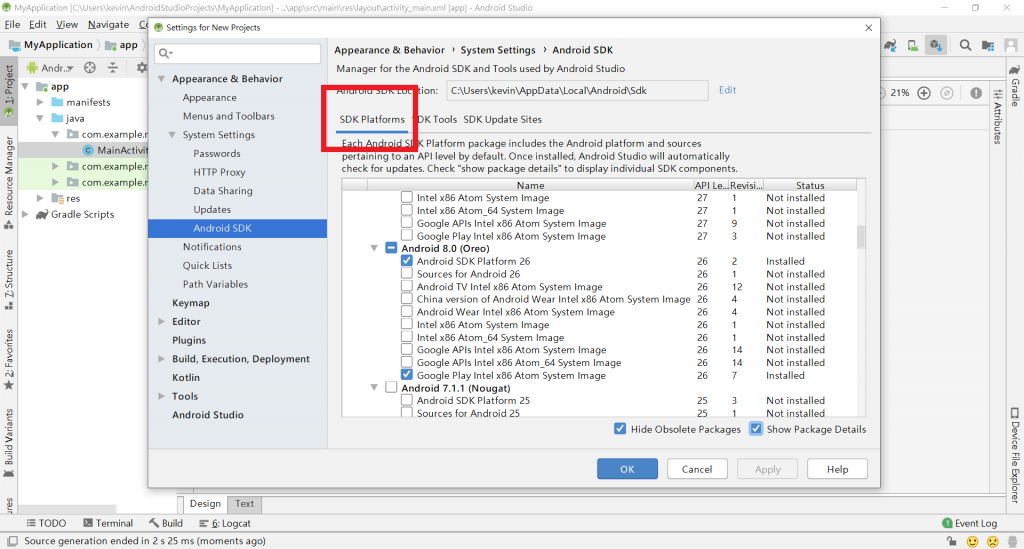Click the Edit link for SDK location
The height and width of the screenshot is (549, 1024).
(x=728, y=90)
